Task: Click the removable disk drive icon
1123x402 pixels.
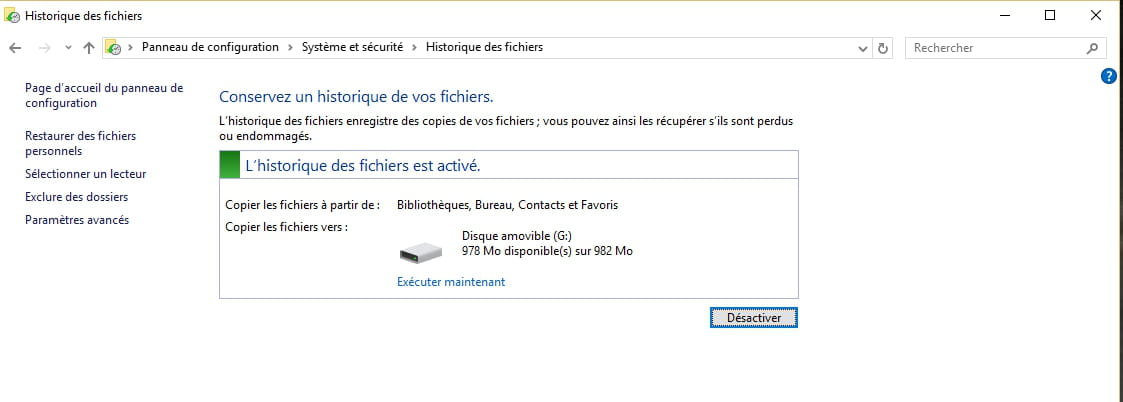Action: tap(420, 252)
